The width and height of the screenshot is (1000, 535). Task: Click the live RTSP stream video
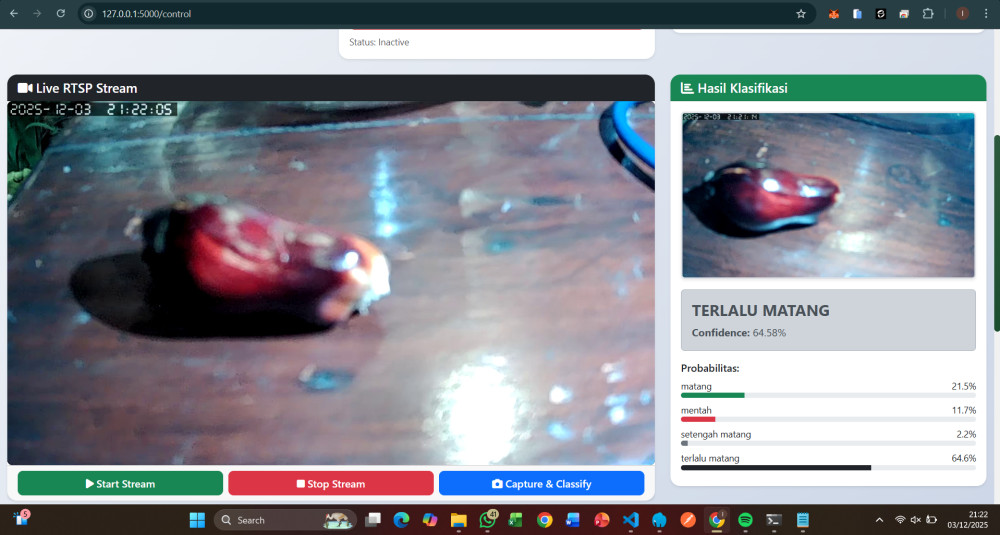[330, 282]
